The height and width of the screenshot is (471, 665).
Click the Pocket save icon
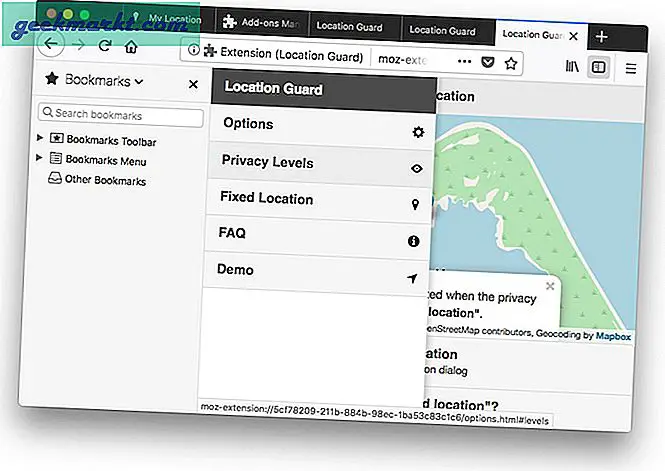coord(486,62)
